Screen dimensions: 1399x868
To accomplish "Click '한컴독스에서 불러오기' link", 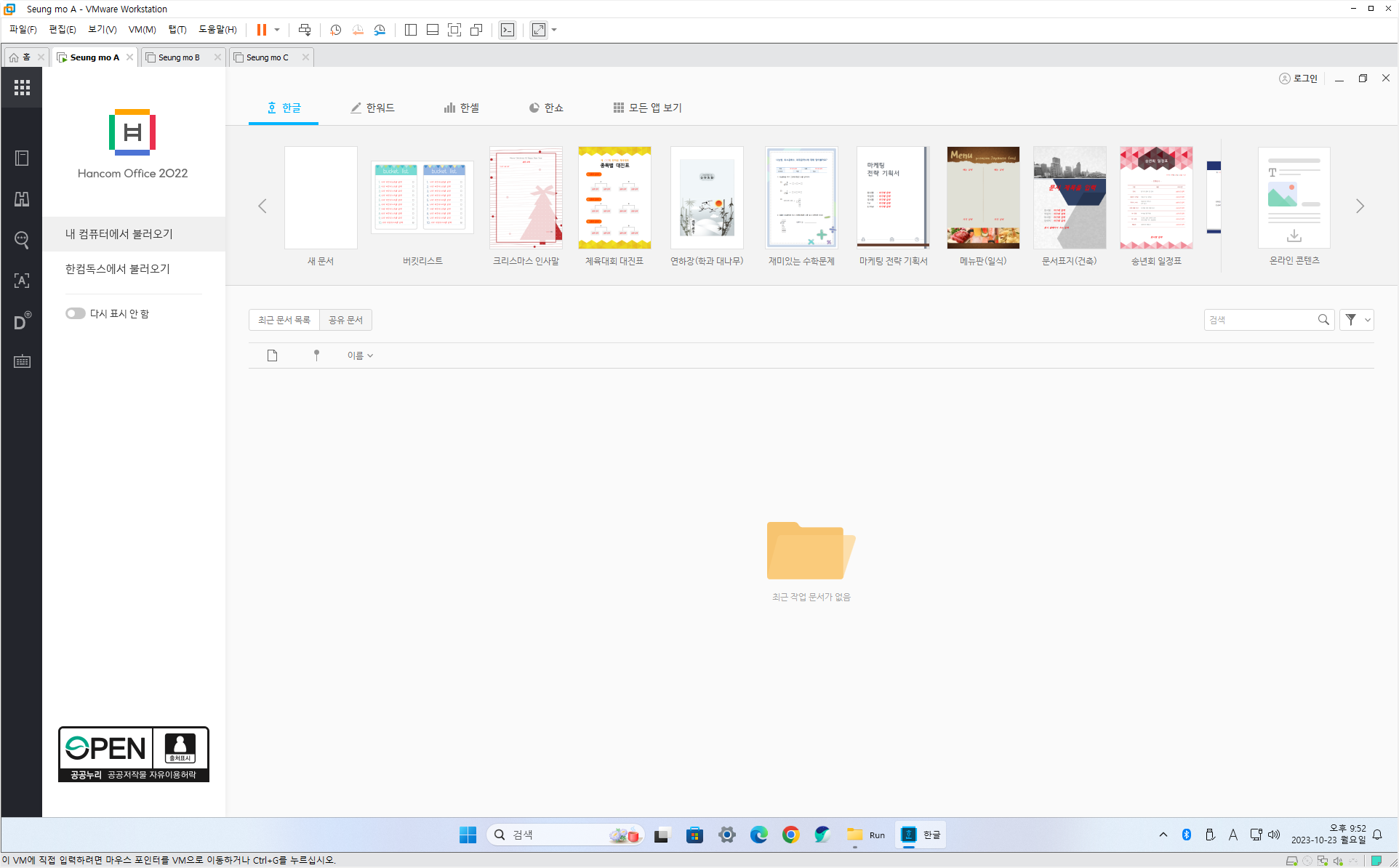I will (118, 269).
